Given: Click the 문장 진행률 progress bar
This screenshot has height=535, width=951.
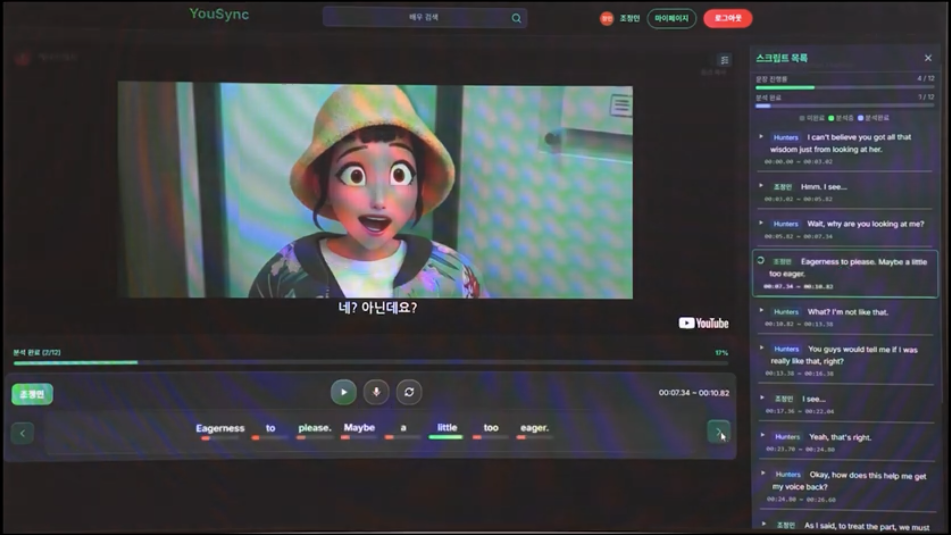Looking at the screenshot, I should click(844, 88).
